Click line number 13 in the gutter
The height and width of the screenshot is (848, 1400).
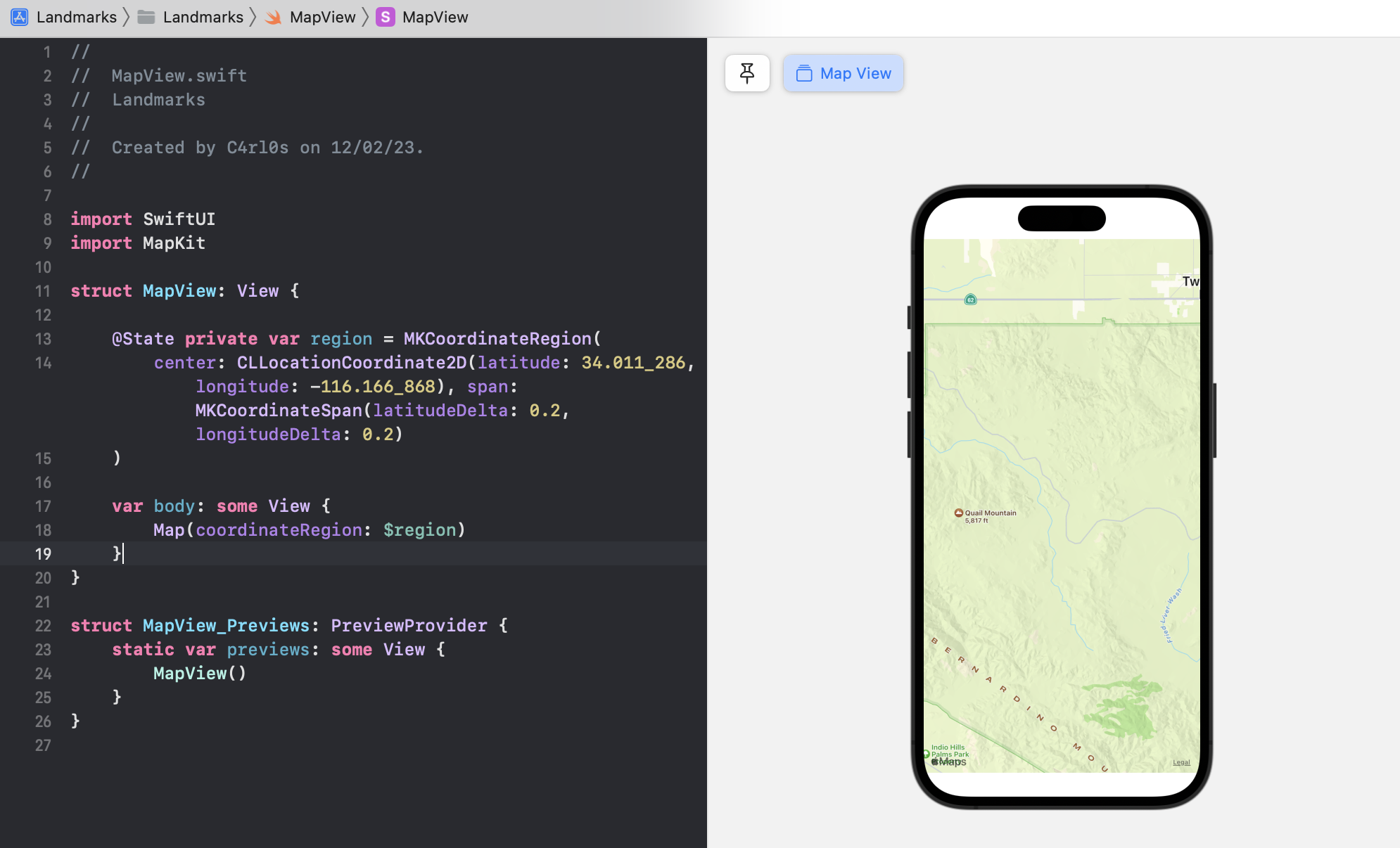[43, 339]
